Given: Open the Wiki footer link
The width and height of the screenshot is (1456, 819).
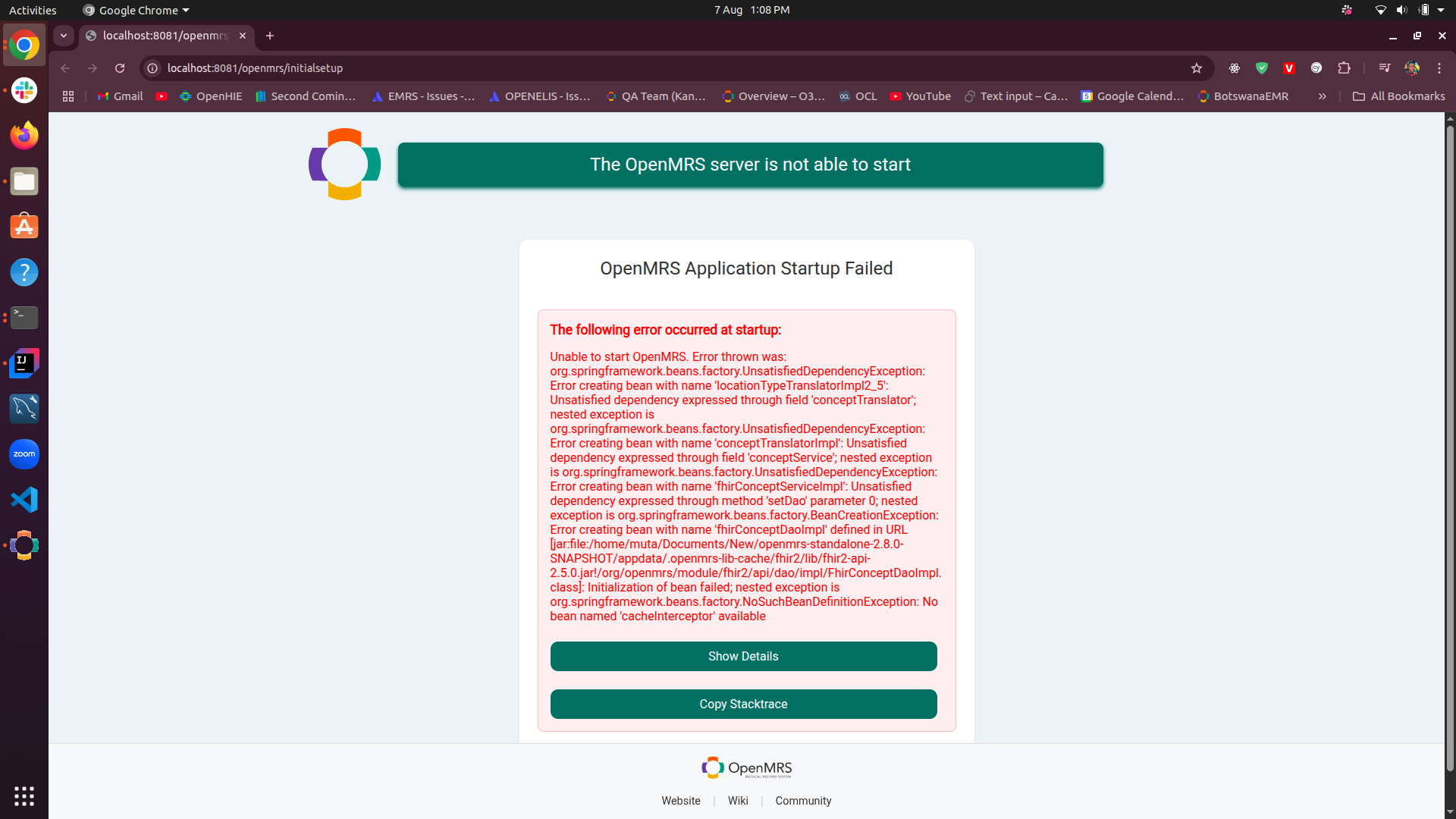Looking at the screenshot, I should pos(738,801).
